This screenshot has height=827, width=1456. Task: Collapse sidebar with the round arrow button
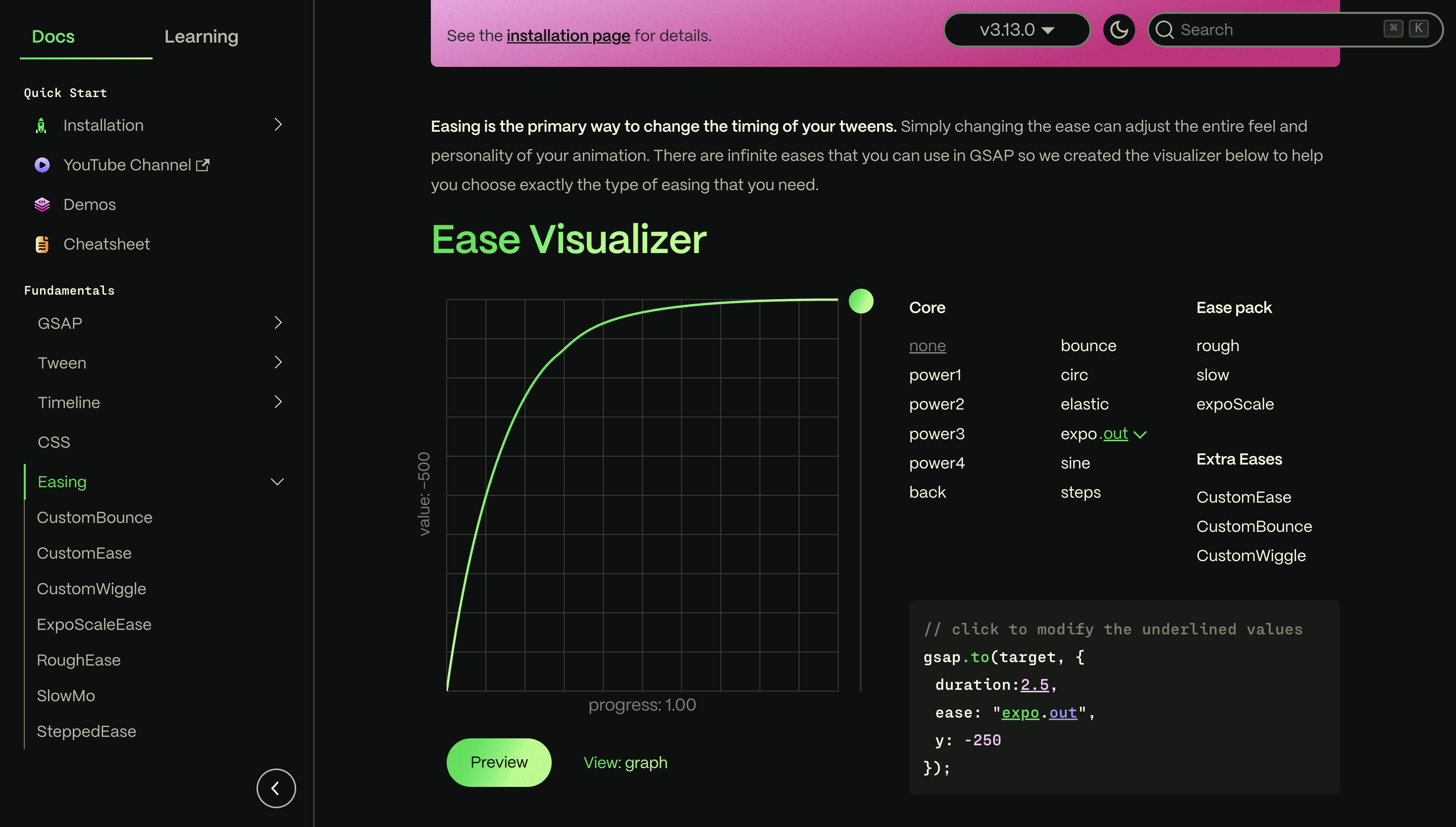[x=276, y=788]
